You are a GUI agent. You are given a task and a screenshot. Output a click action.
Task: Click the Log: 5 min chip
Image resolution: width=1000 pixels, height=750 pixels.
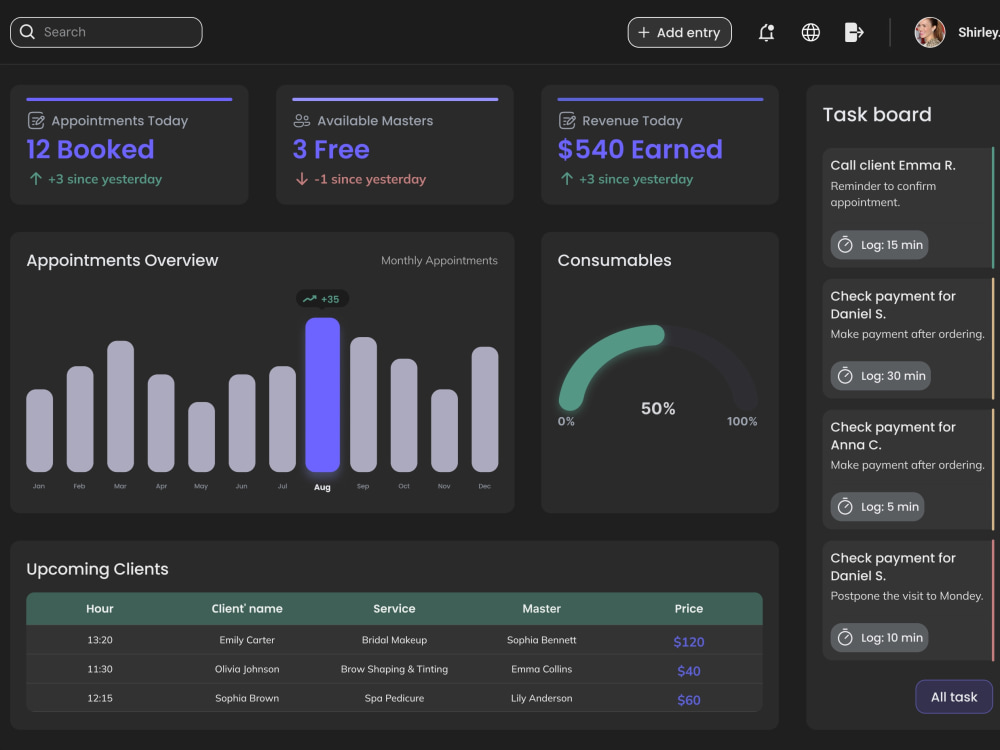point(877,507)
